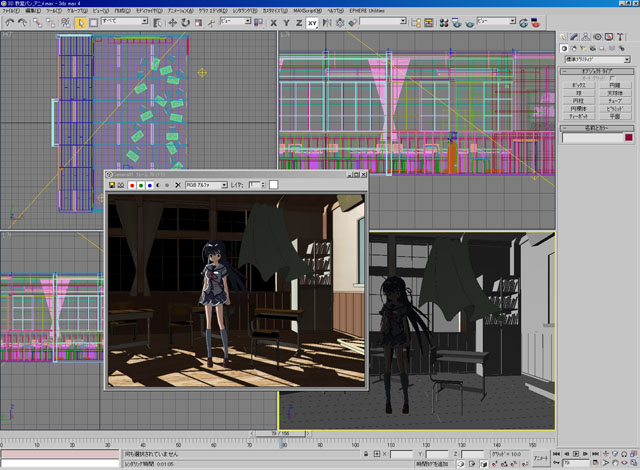
Task: Open the Motion command panel tab
Action: tap(597, 37)
